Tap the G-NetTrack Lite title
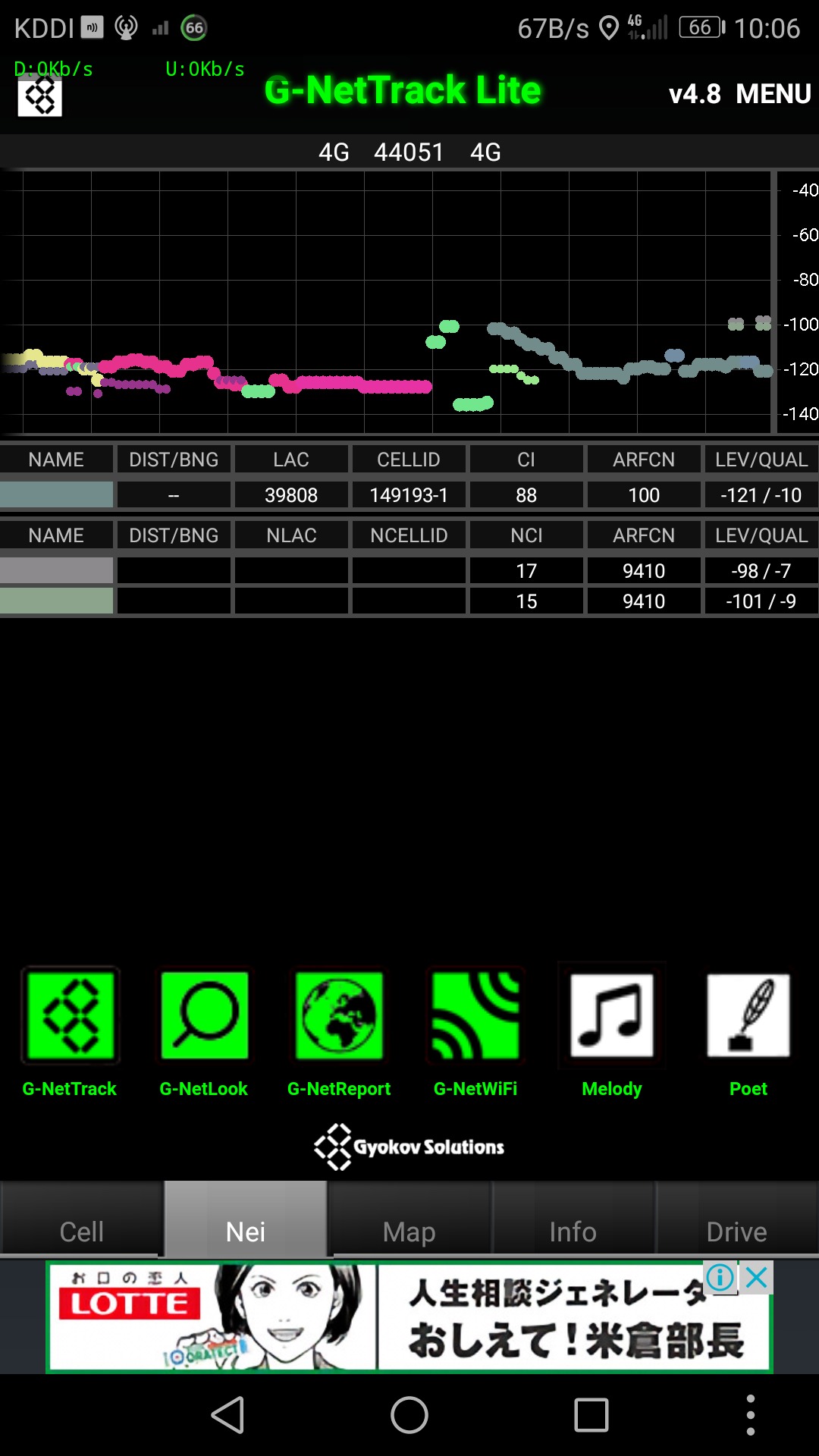 pyautogui.click(x=403, y=89)
